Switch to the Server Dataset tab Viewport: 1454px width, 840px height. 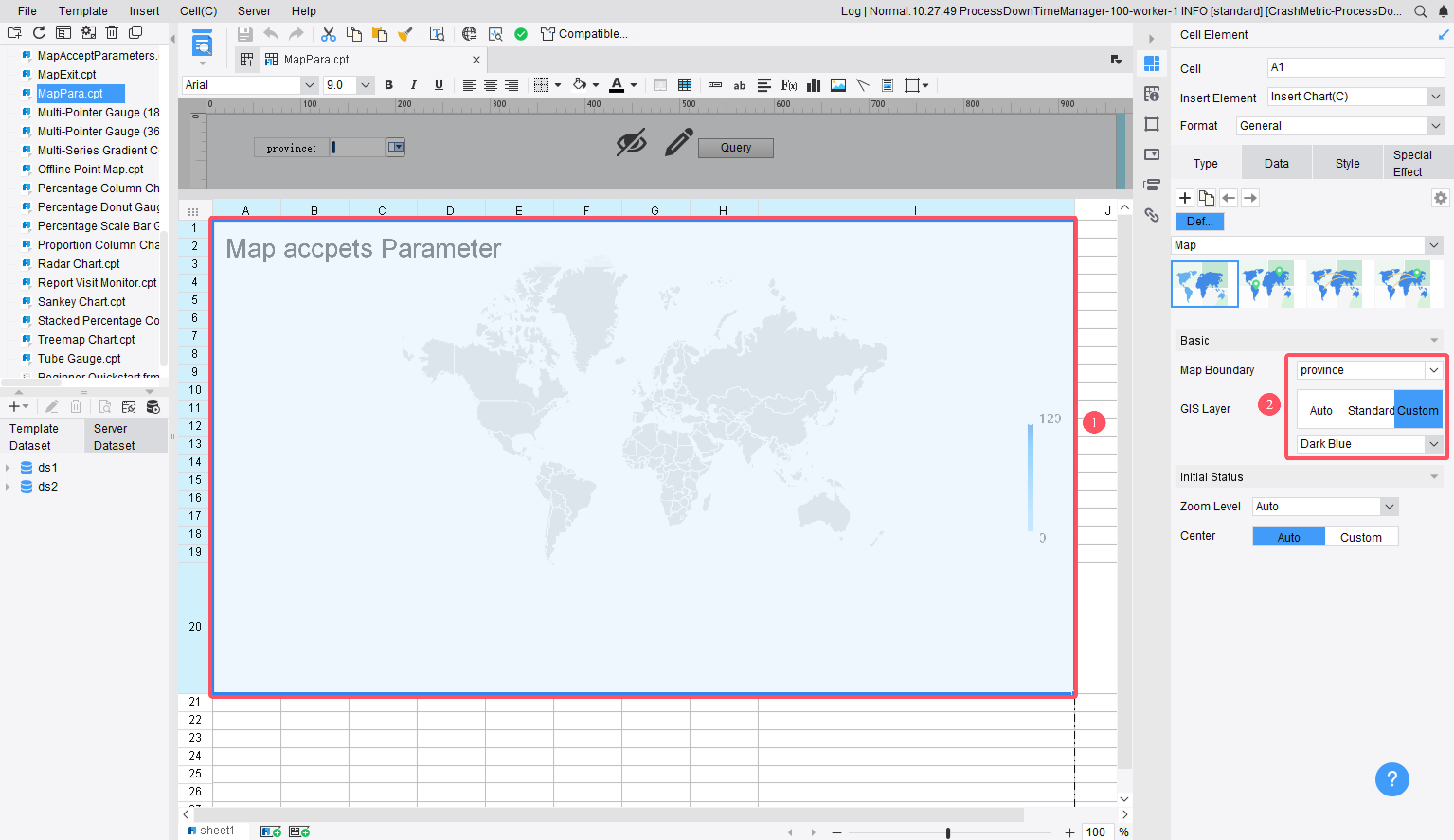point(126,437)
